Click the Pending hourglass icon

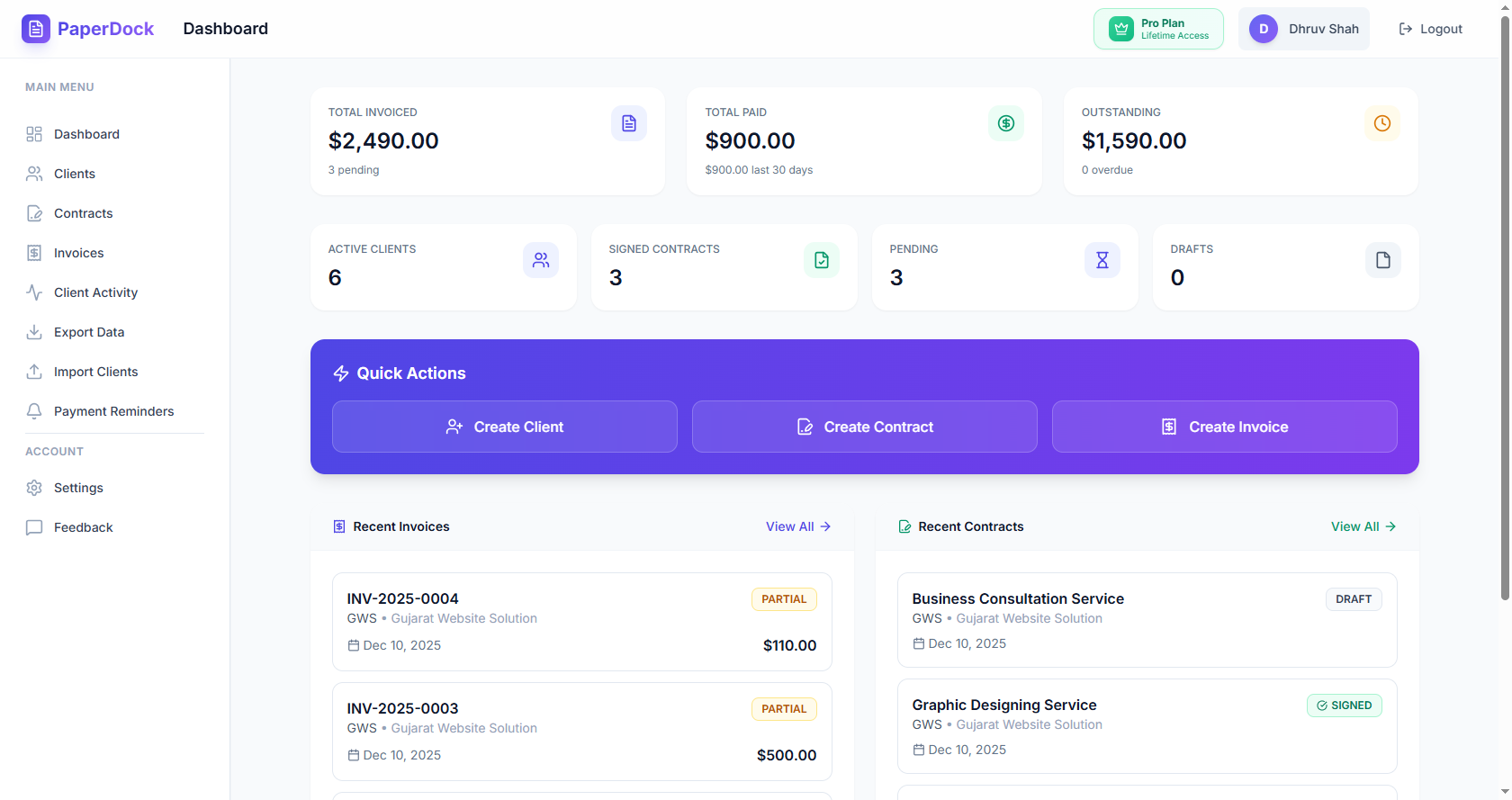(1102, 260)
